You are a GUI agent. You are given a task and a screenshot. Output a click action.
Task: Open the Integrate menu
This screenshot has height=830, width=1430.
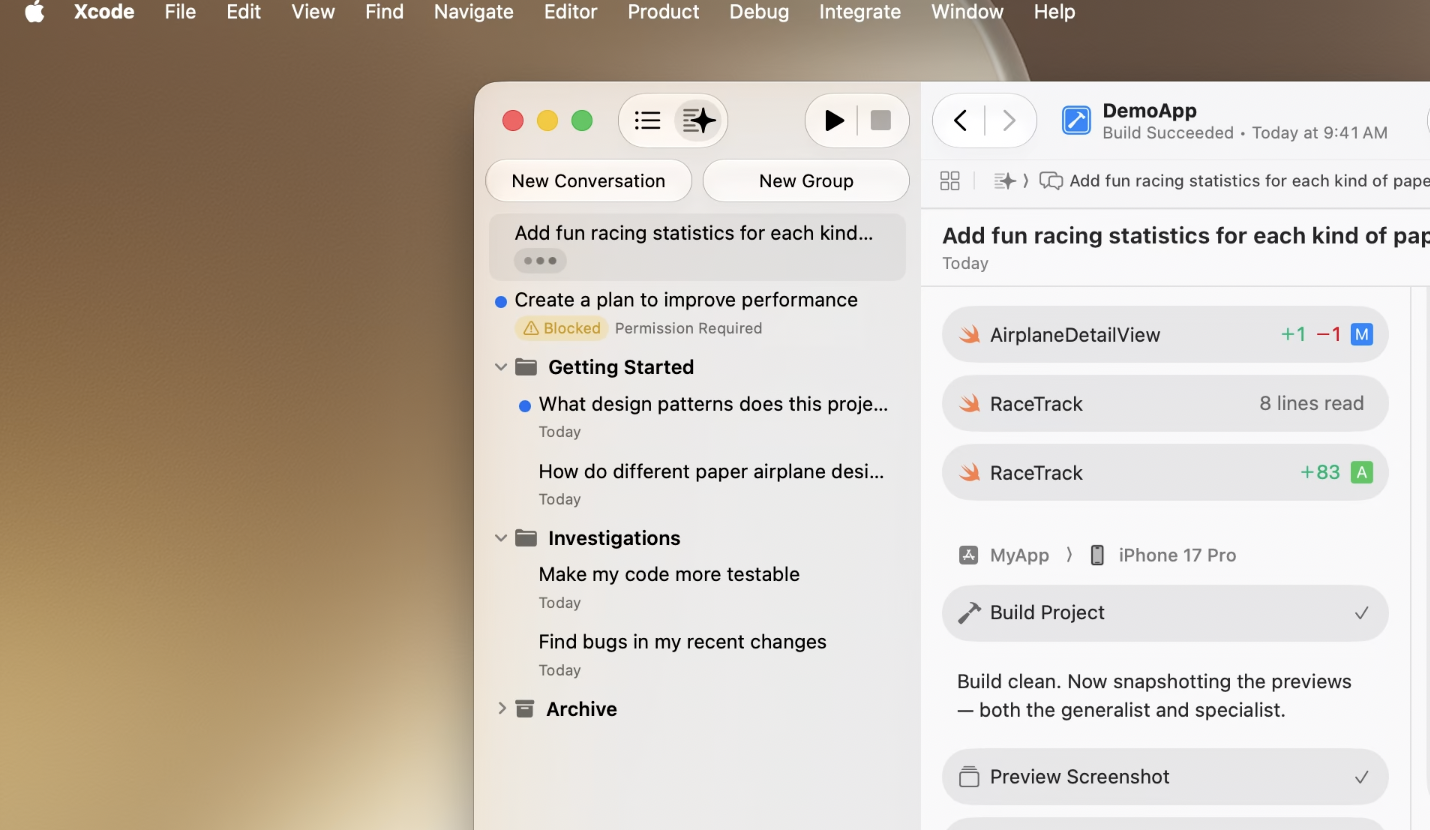pyautogui.click(x=860, y=12)
